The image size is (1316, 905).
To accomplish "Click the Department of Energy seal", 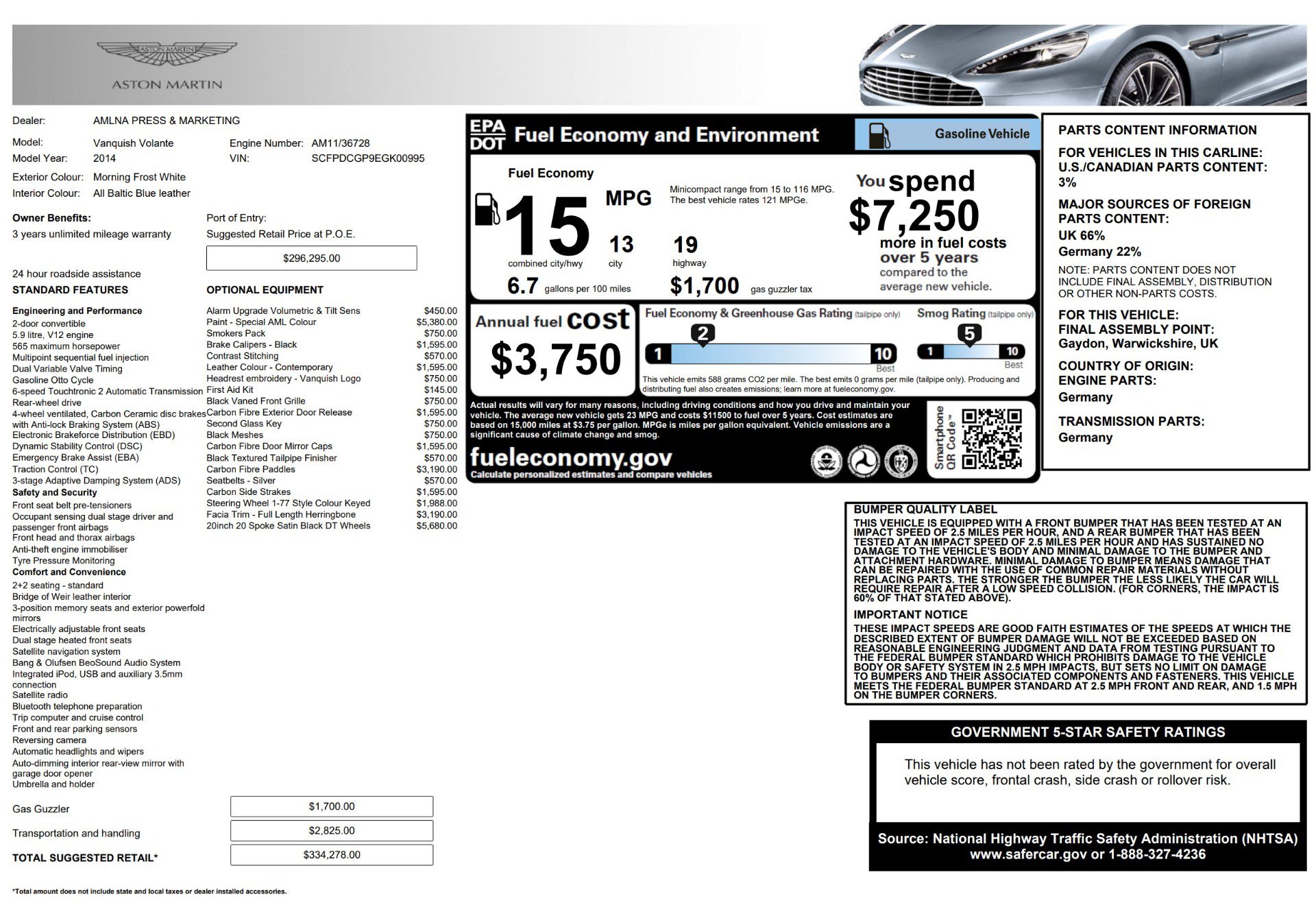I will click(x=901, y=461).
